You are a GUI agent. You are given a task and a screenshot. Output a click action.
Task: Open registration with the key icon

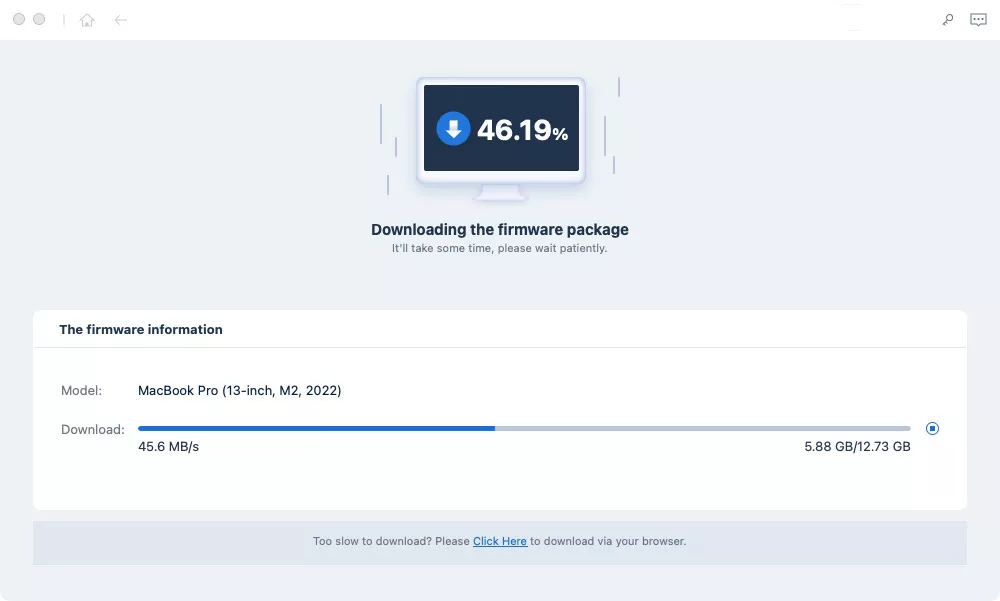[x=947, y=19]
